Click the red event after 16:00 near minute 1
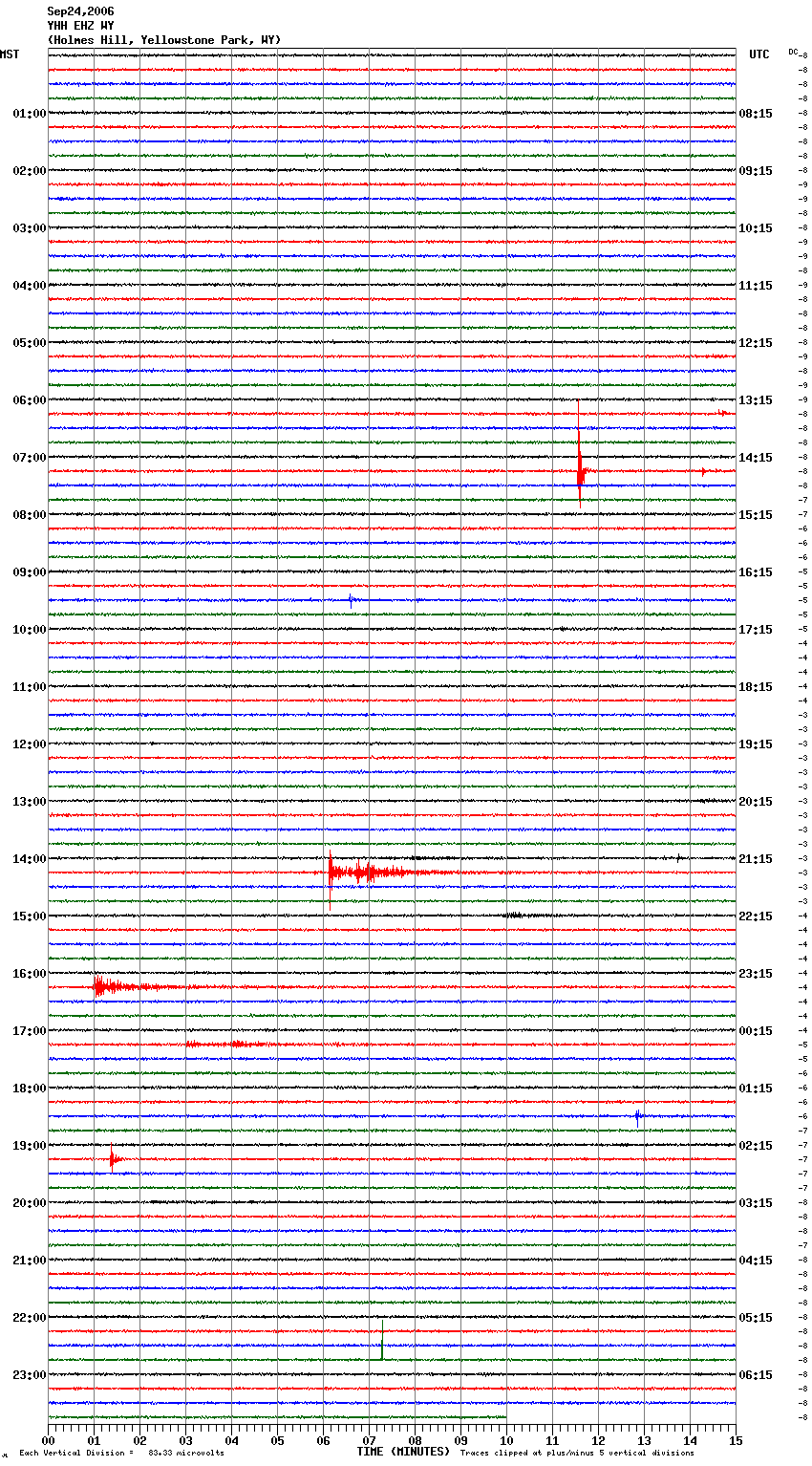Screen dimensions: 812x1466 pyautogui.click(x=119, y=986)
